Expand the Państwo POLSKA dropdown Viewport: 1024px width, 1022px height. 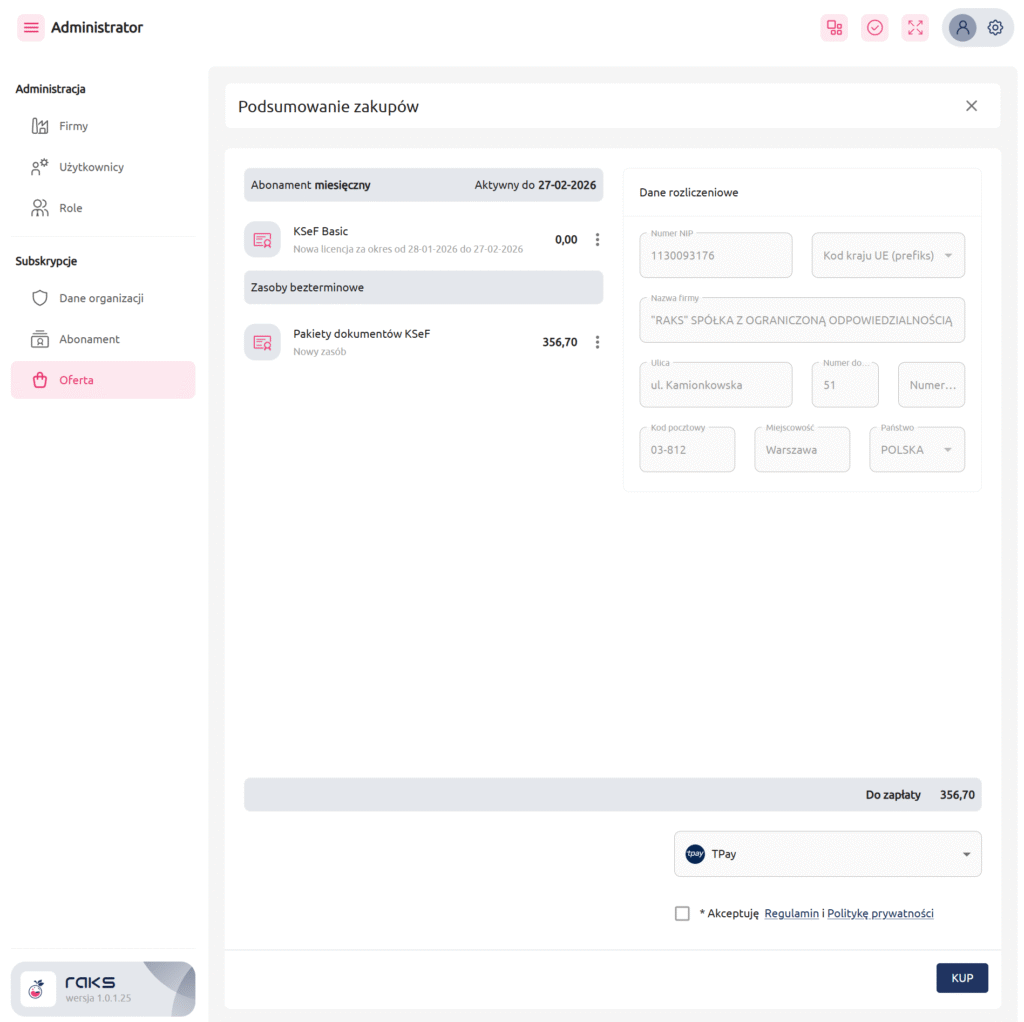point(917,450)
